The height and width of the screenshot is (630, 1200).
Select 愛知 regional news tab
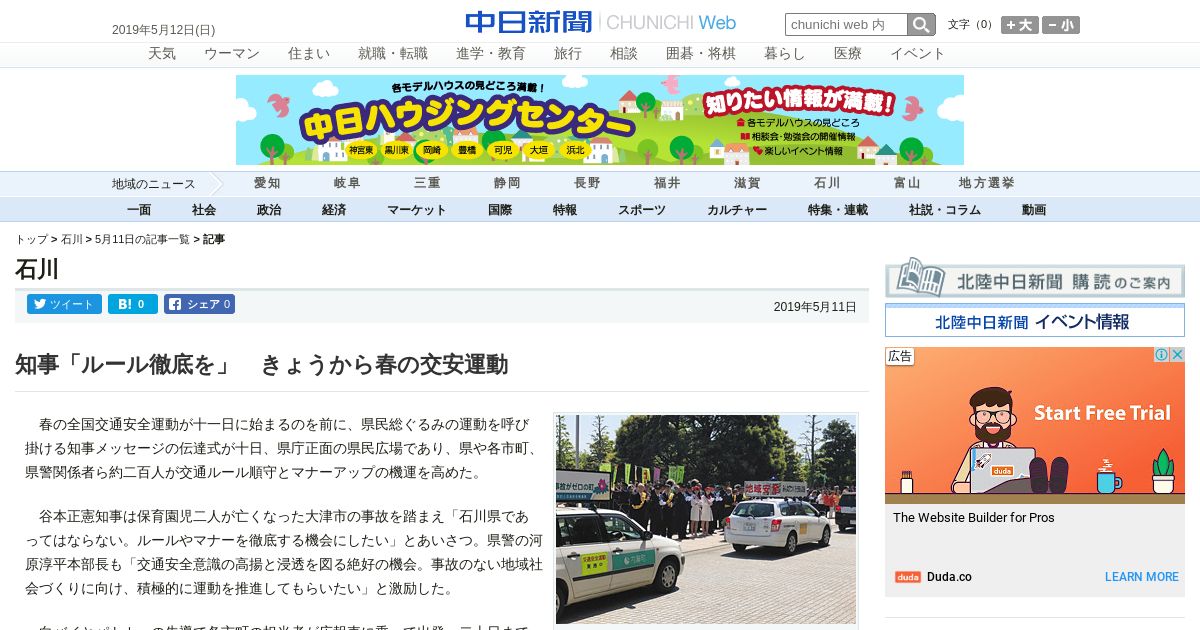[x=267, y=184]
